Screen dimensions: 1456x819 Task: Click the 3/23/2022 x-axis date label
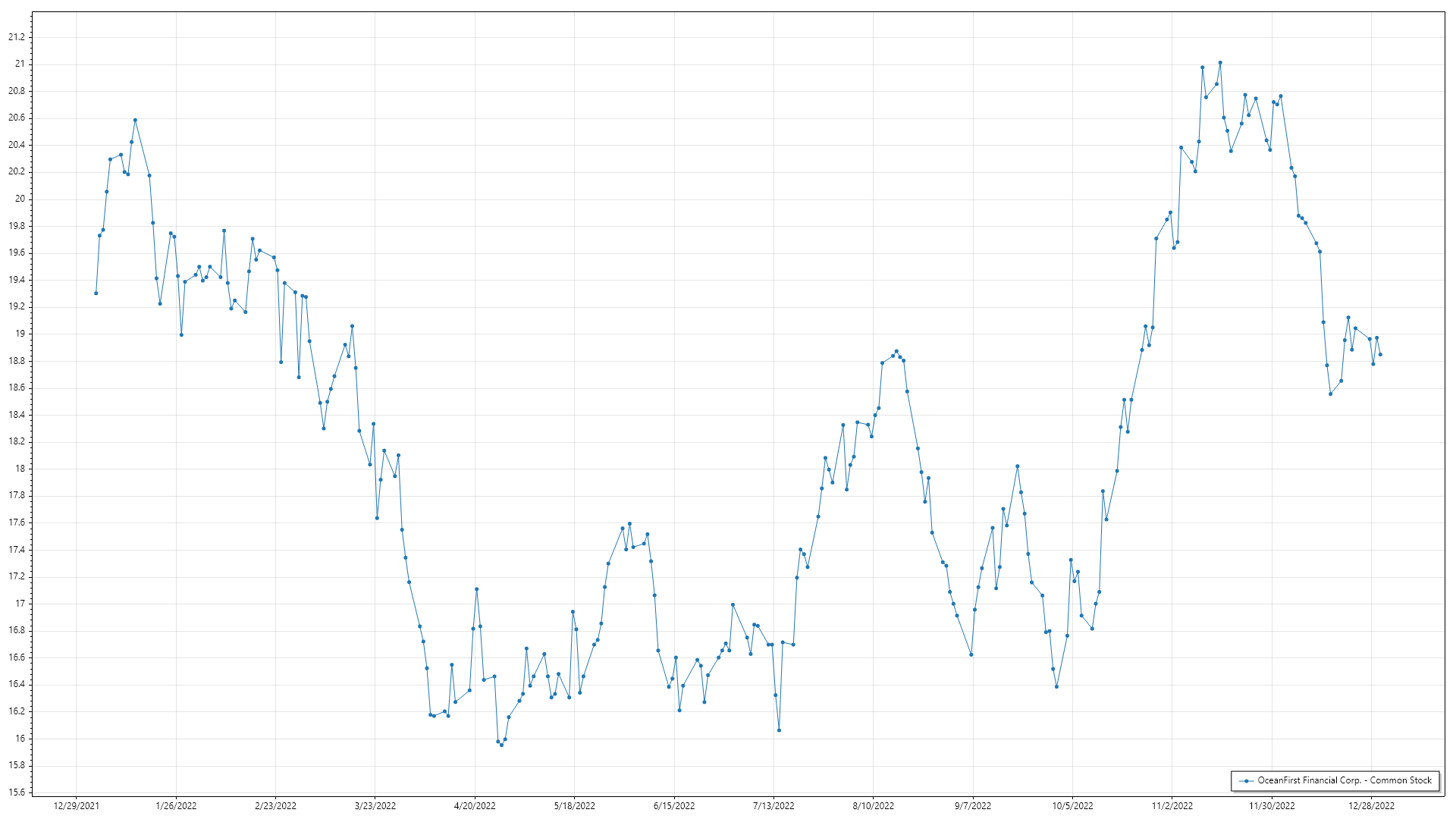[x=375, y=806]
